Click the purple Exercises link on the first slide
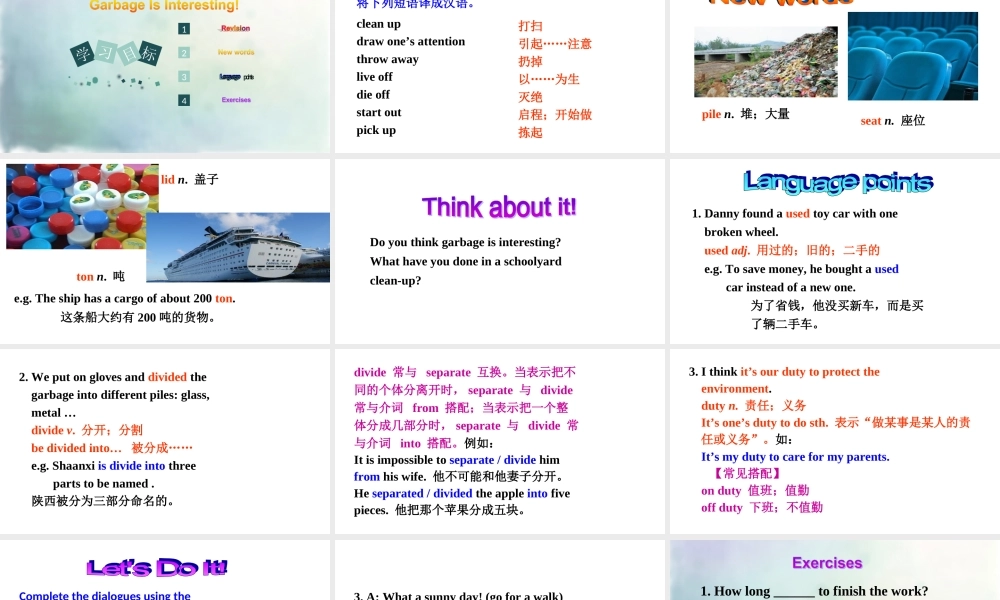This screenshot has width=1000, height=600. pyautogui.click(x=236, y=100)
